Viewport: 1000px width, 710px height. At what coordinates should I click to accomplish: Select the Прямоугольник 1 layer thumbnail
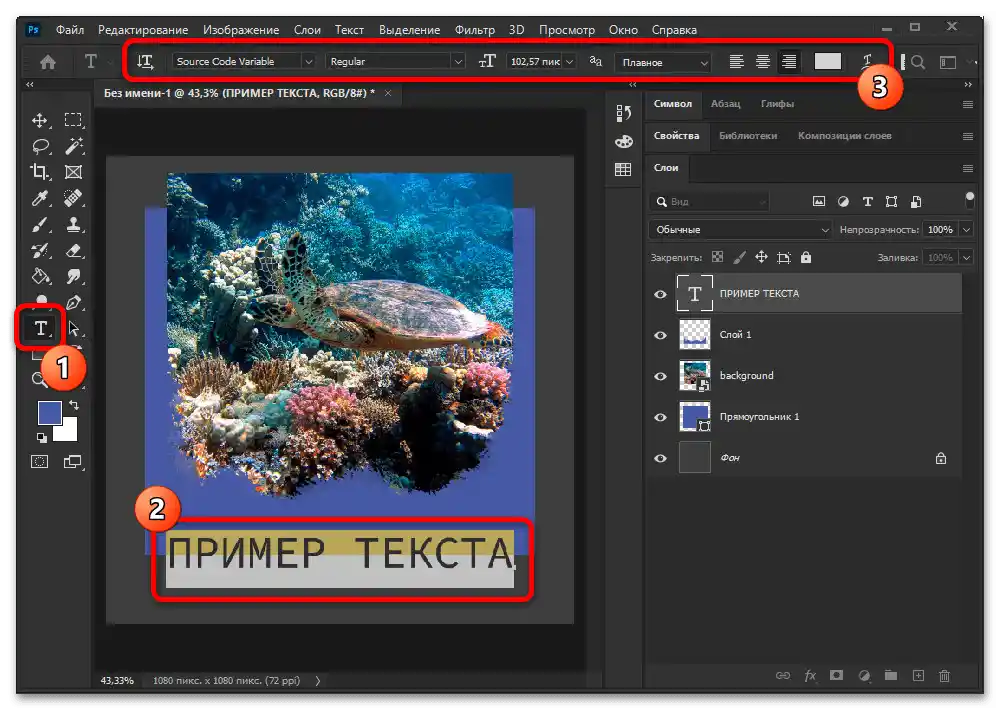click(x=695, y=417)
